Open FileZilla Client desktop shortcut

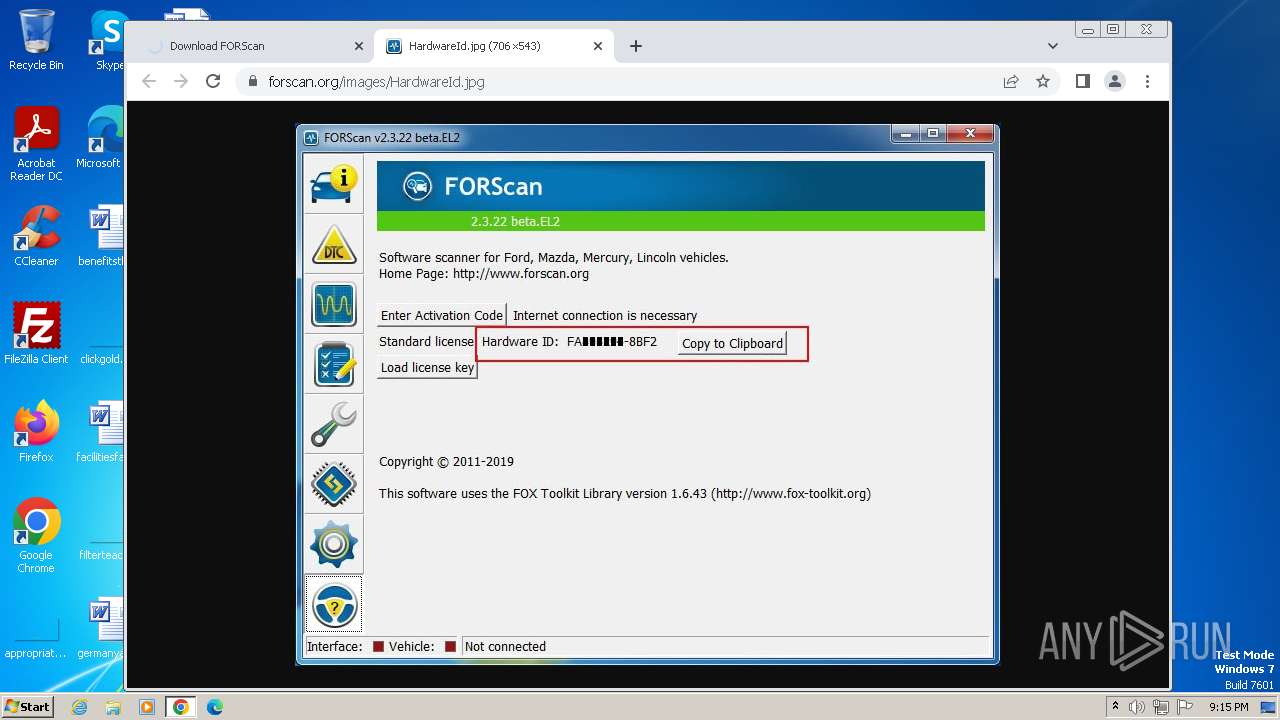click(x=36, y=333)
